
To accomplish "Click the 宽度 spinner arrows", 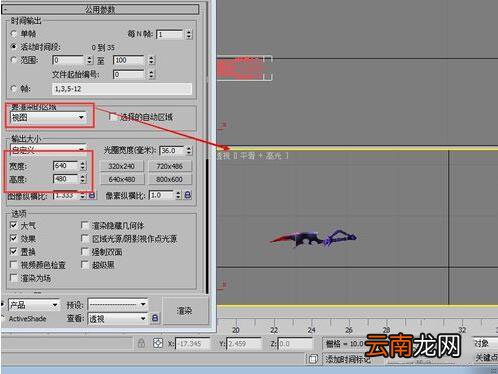I will click(83, 166).
